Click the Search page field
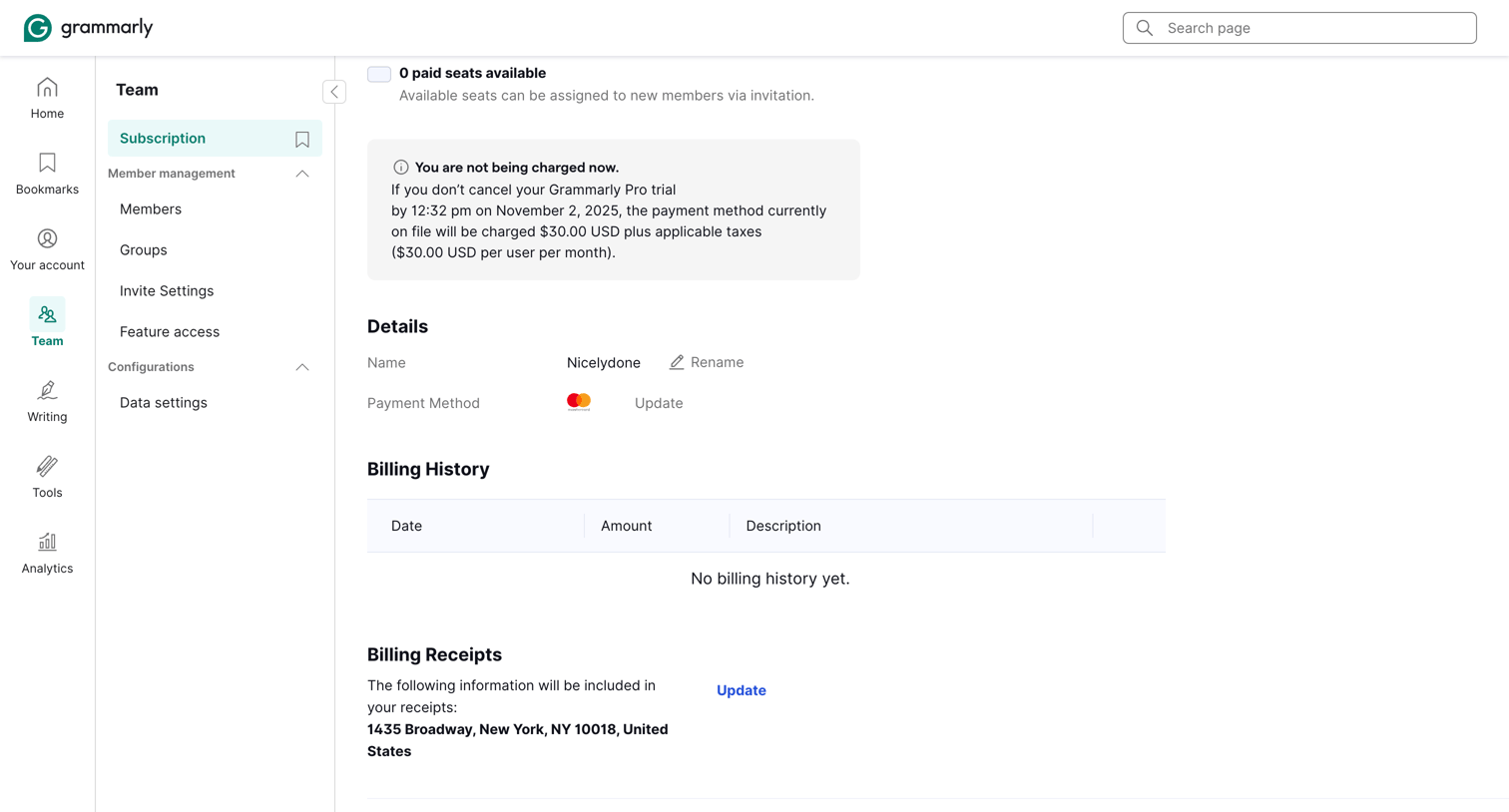1509x812 pixels. point(1299,28)
